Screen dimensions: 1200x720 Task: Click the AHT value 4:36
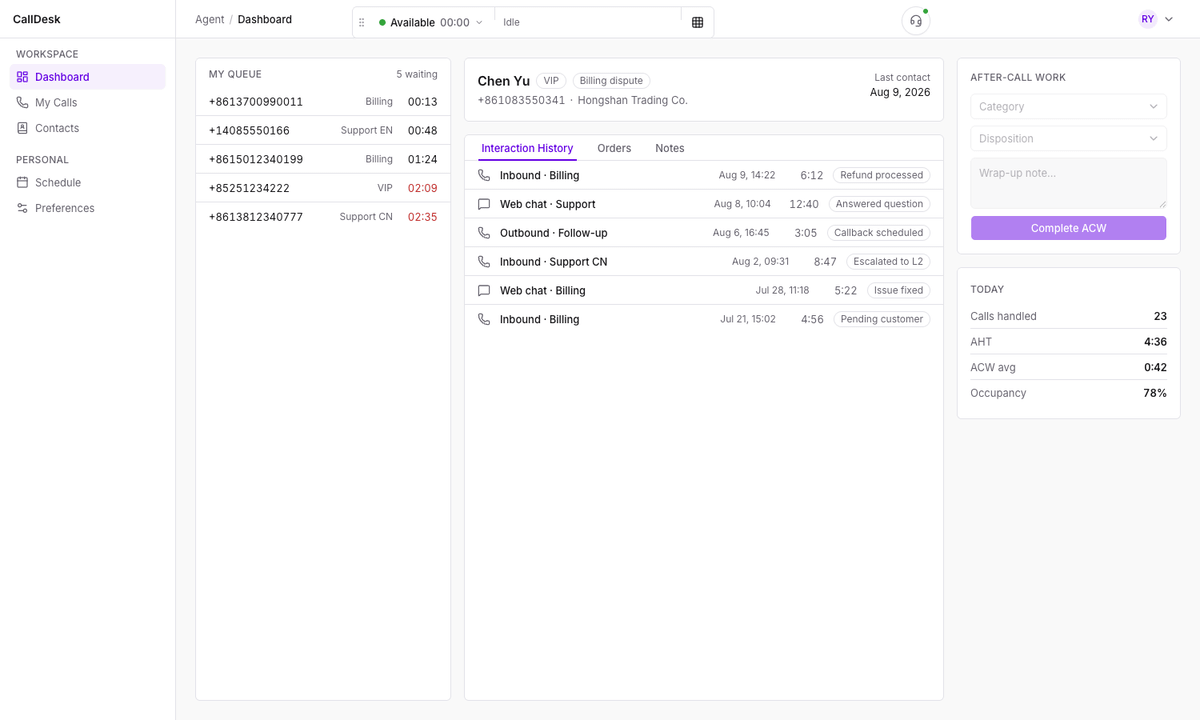[x=1155, y=342]
